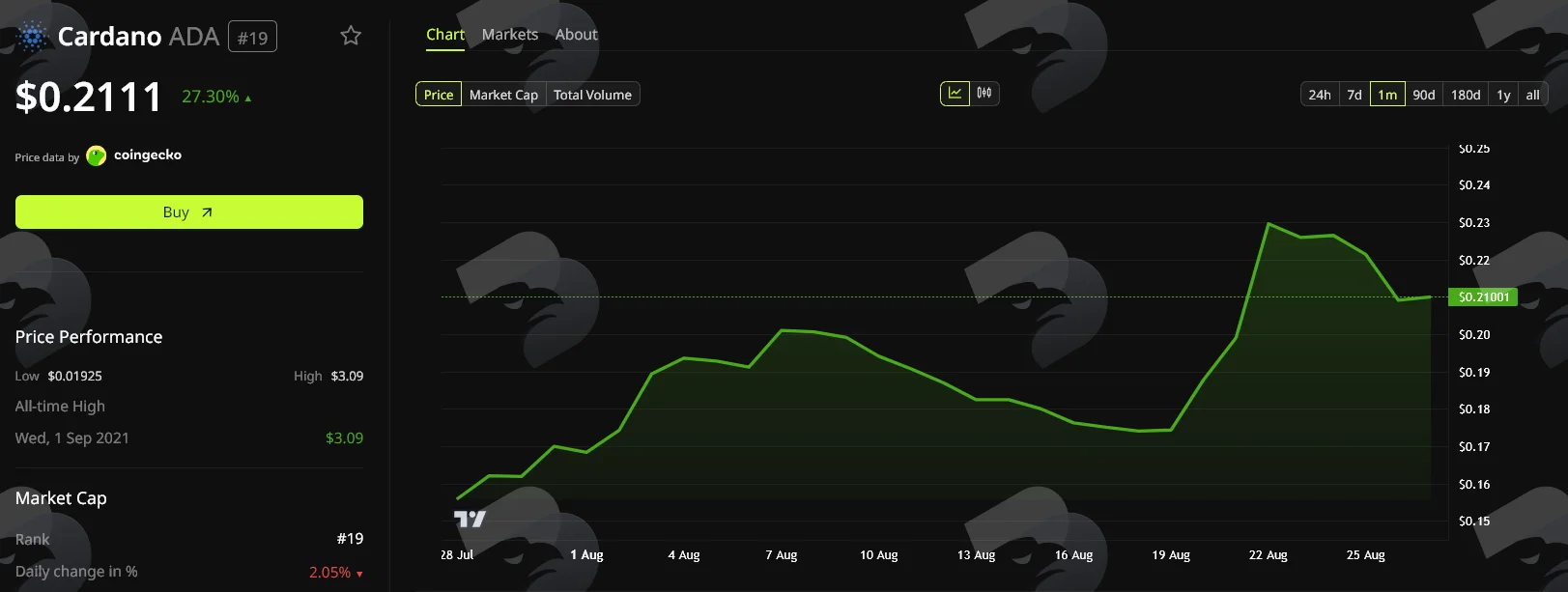The height and width of the screenshot is (592, 1568).
Task: Set the chart range to all
Action: [1533, 95]
